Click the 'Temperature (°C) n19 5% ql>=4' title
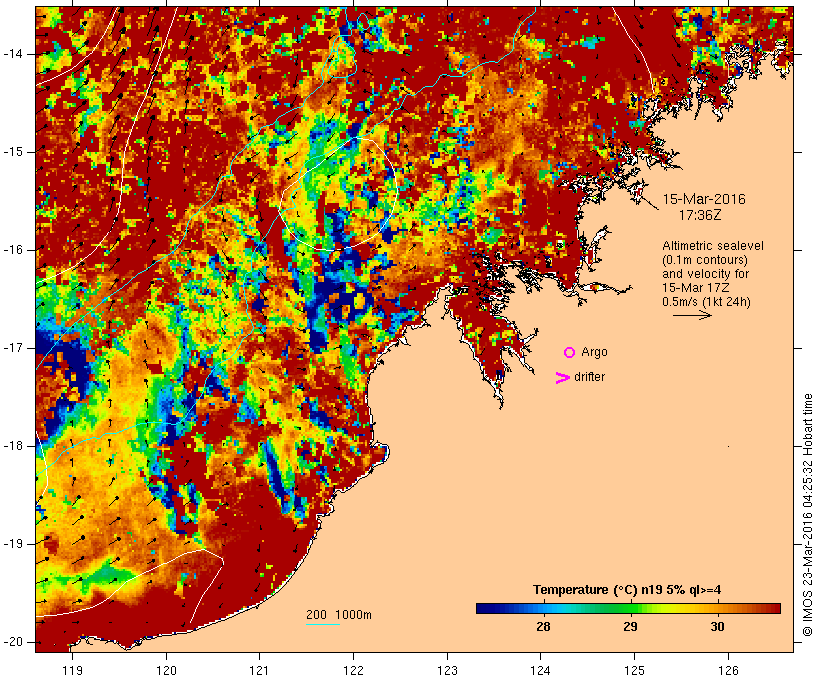This screenshot has width=820, height=680. (627, 590)
